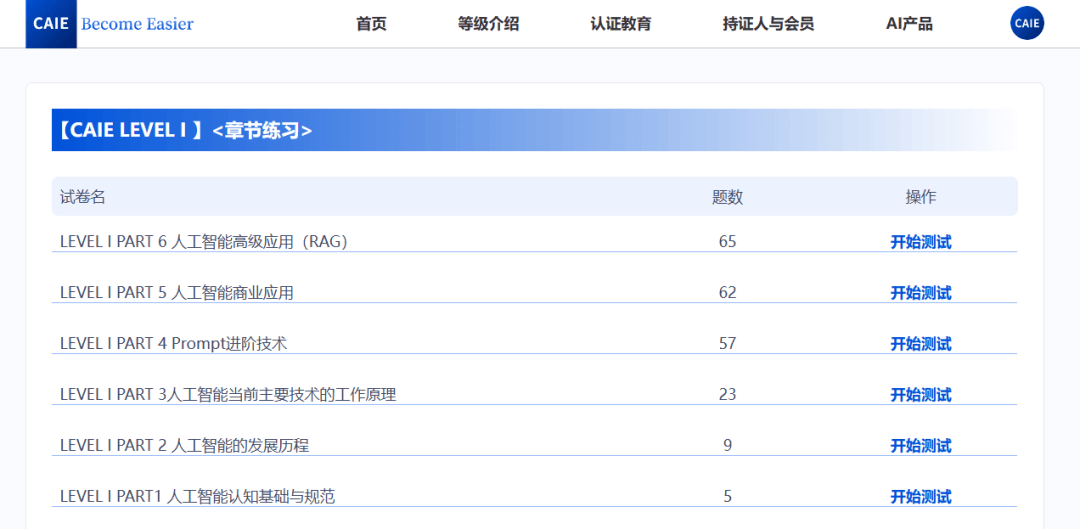Screen dimensions: 1080x529
Task: Launch the PART1 人工智能认知基础与规范 test
Action: [920, 496]
